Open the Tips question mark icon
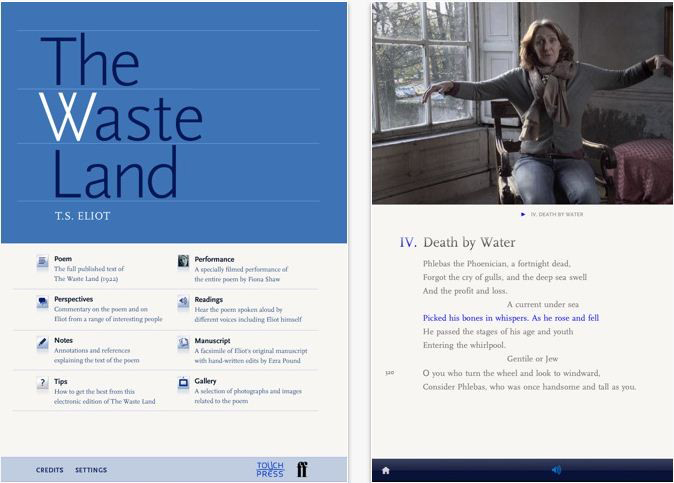Screen dimensions: 674x483 [x=43, y=383]
